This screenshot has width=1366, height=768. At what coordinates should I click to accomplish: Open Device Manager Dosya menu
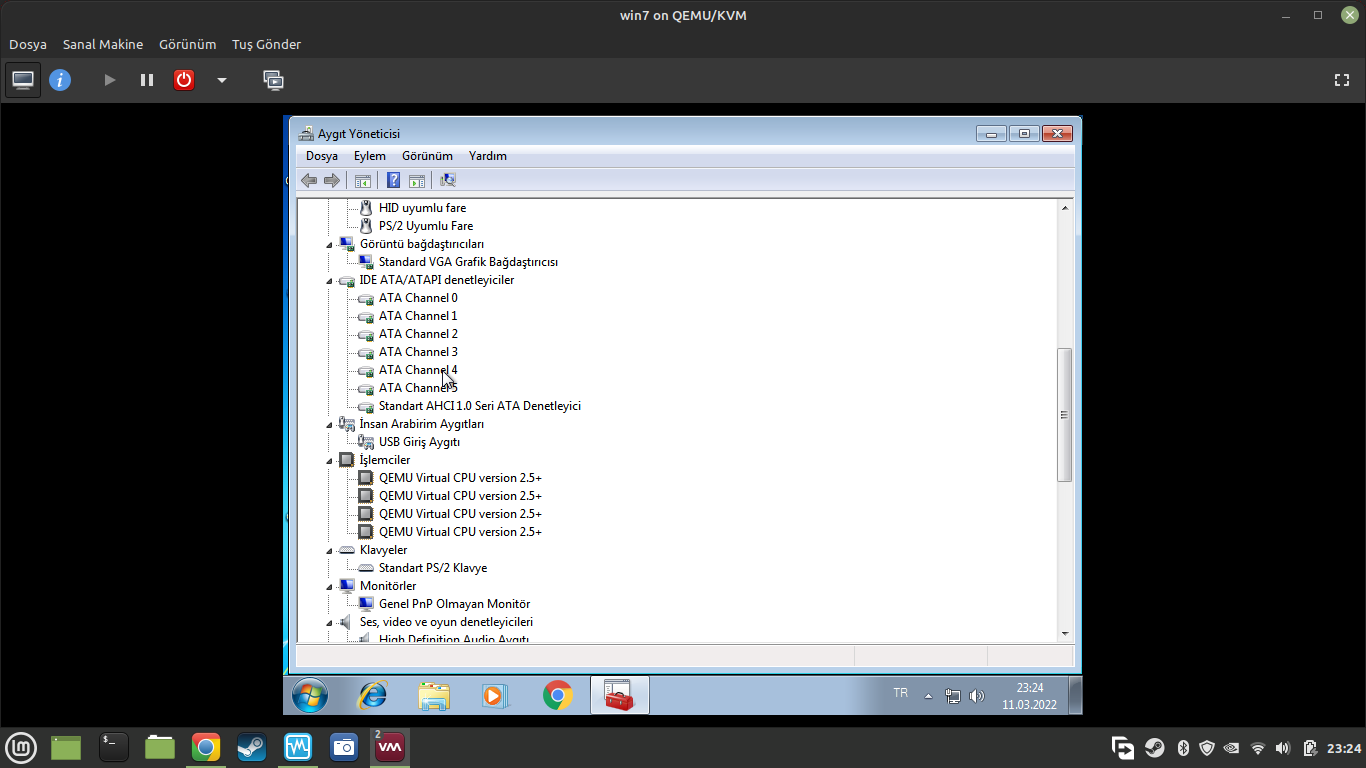(x=322, y=156)
